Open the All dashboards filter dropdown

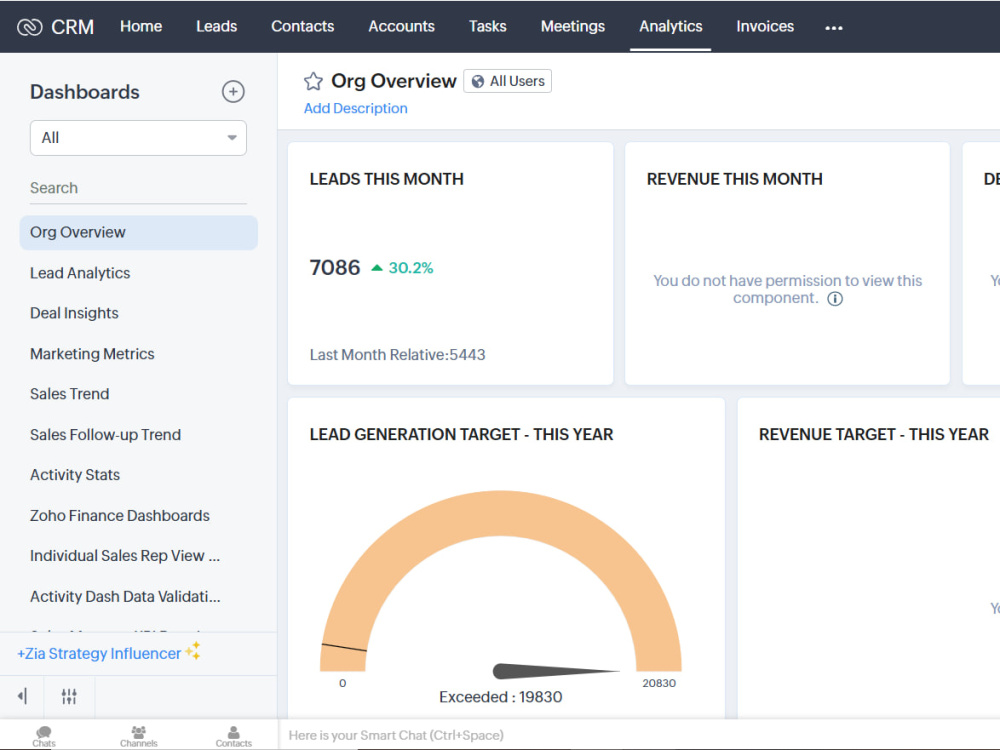(138, 138)
